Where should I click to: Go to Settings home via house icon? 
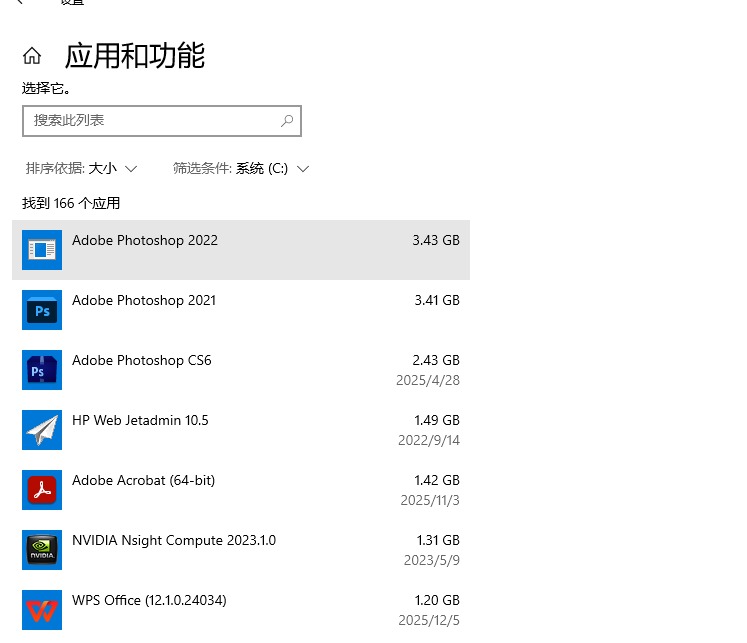coord(32,56)
